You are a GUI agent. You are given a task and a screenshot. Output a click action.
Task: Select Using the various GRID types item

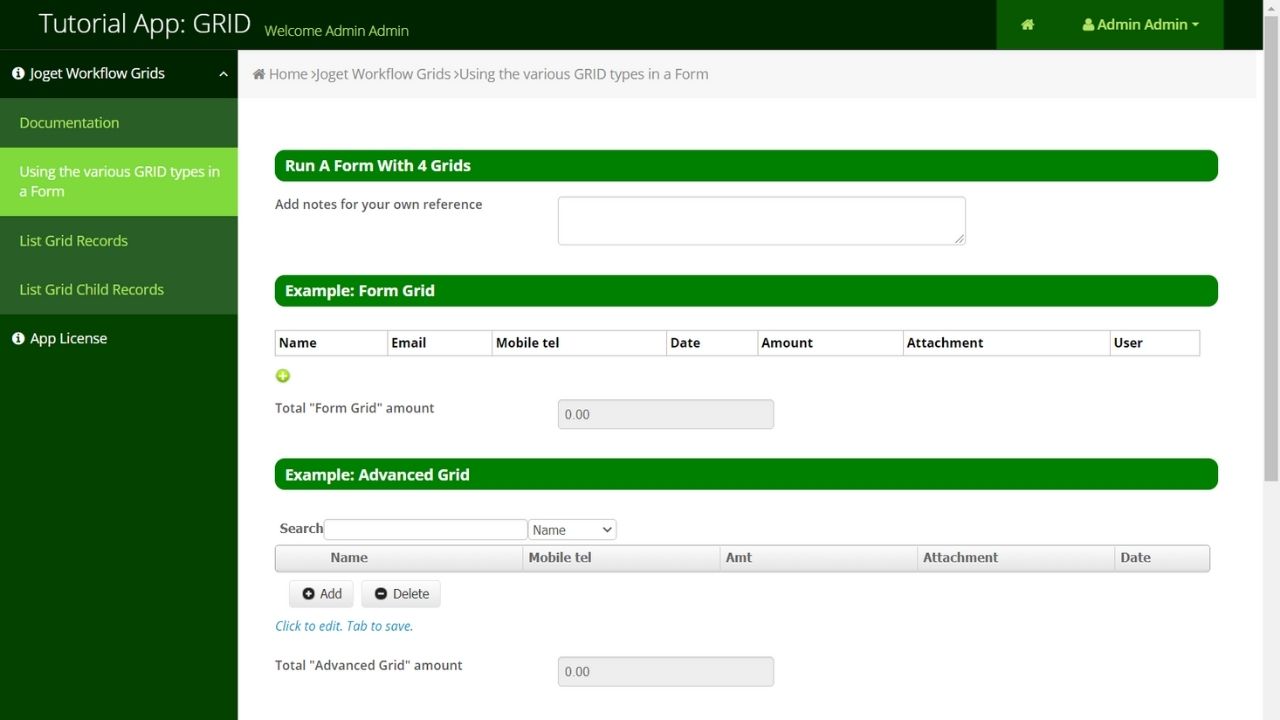tap(119, 181)
